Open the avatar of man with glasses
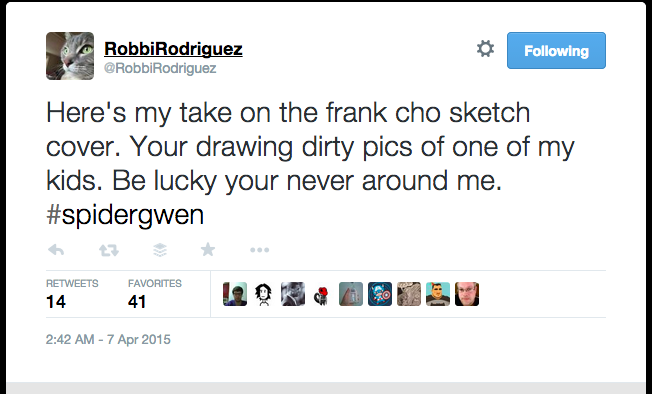652x394 pixels. [467, 294]
